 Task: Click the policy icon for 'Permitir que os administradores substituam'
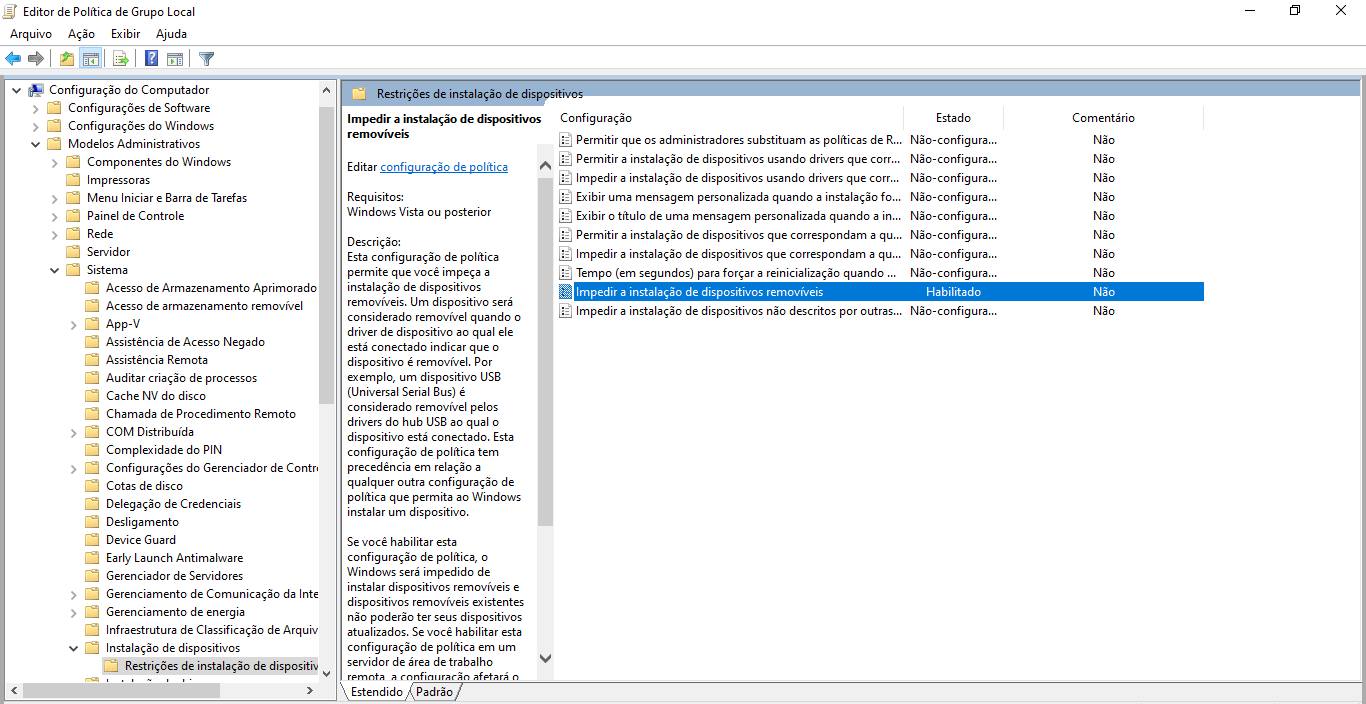pyautogui.click(x=566, y=140)
